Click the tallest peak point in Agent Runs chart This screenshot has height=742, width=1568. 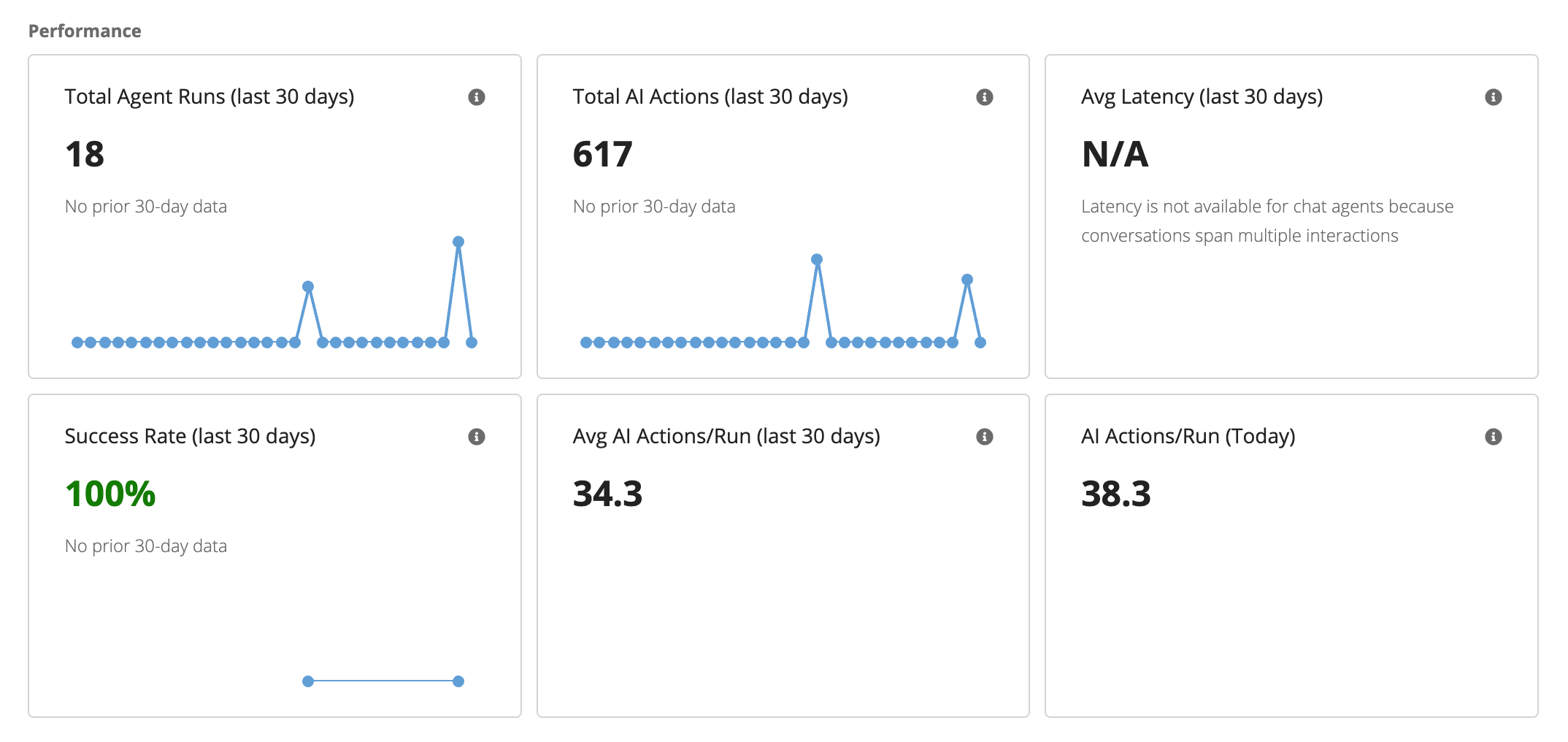458,242
